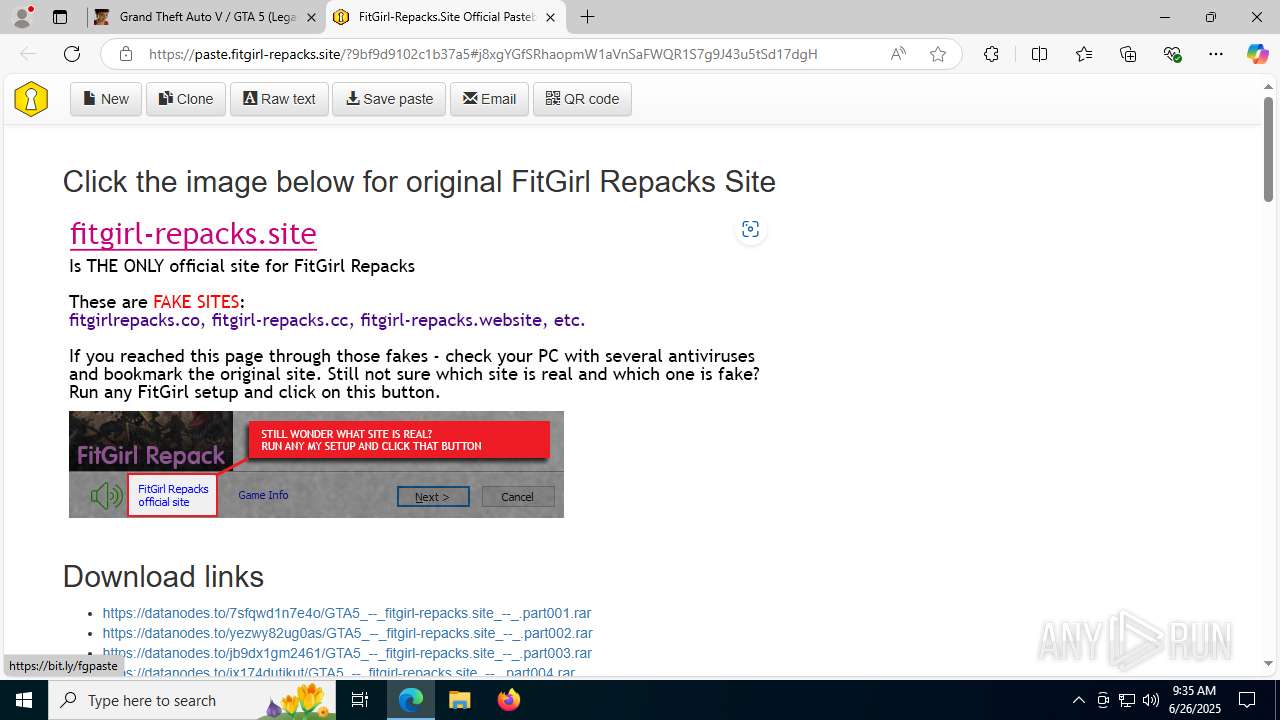Viewport: 1280px width, 720px height.
Task: Click the FitGirl Repack installer screenshot
Action: click(316, 464)
